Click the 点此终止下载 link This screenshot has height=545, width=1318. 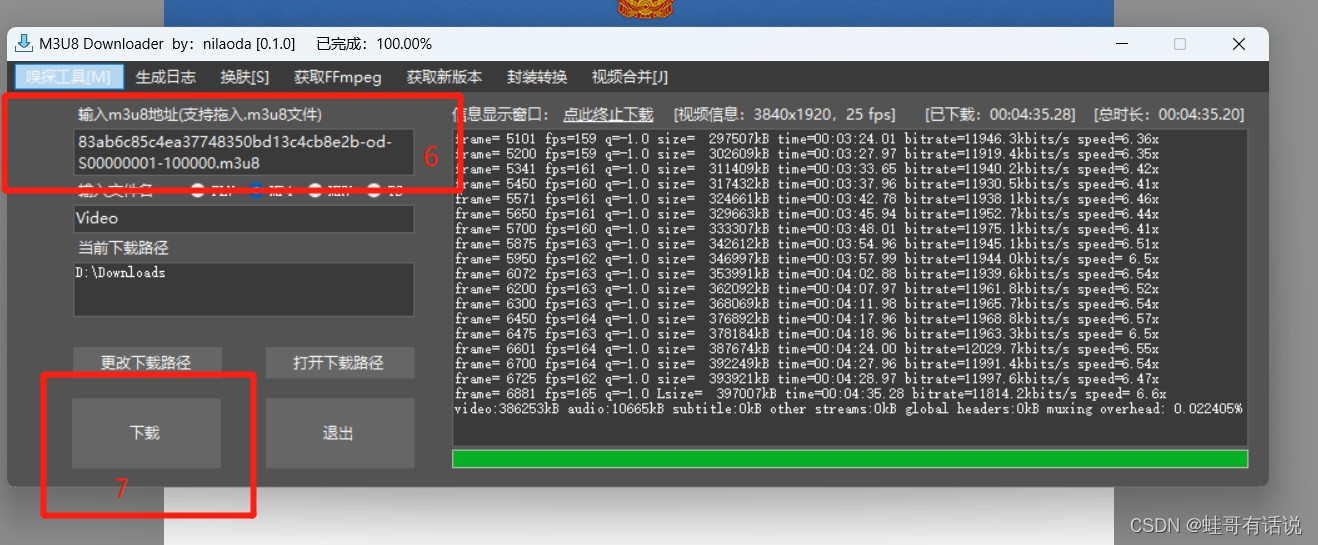608,114
